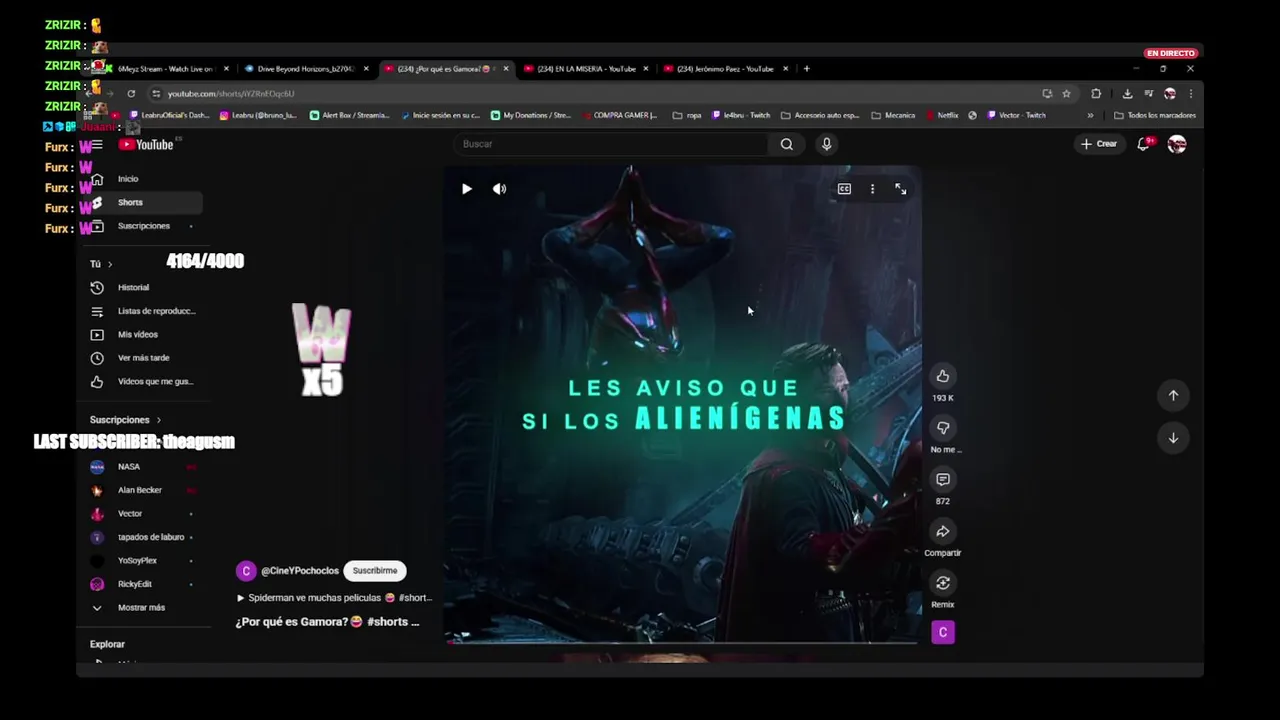Click the ¿Por qué es Gamora? title
The height and width of the screenshot is (720, 1280).
coord(327,622)
